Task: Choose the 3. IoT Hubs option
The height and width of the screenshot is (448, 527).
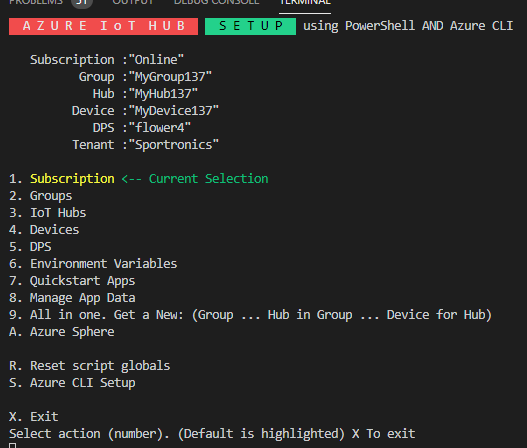Action: click(x=48, y=213)
